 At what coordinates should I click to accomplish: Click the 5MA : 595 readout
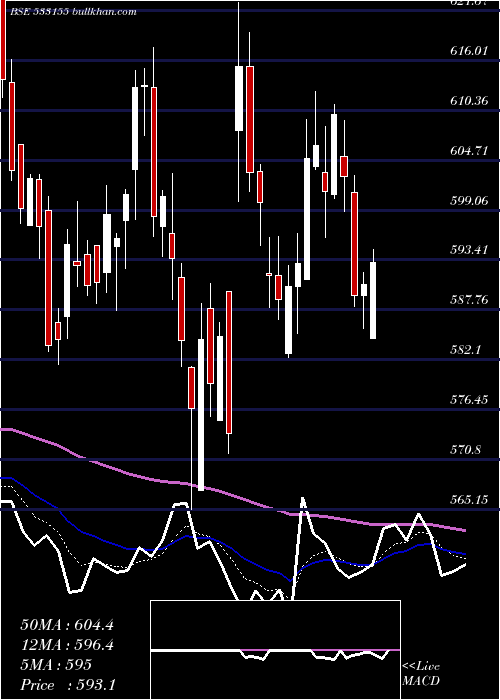click(x=56, y=665)
